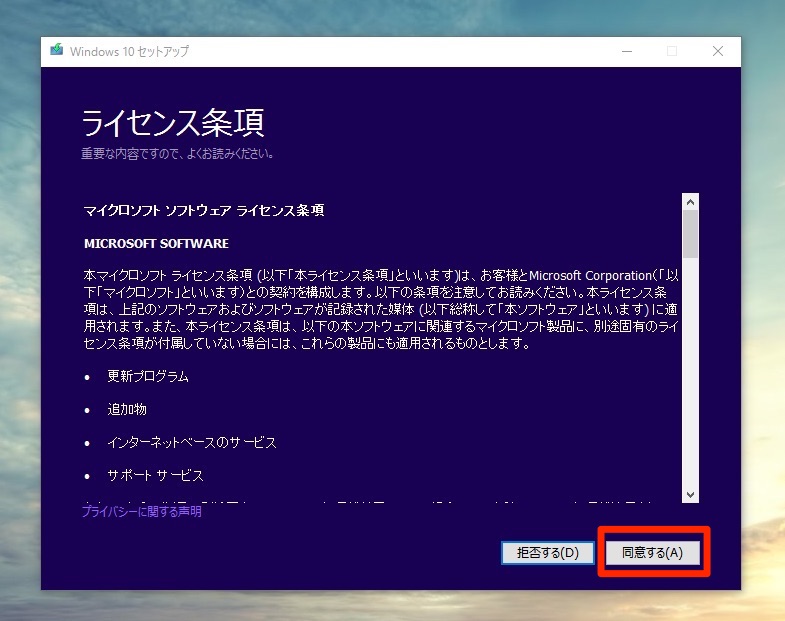This screenshot has height=621, width=785.
Task: Click the ライセンス条項 page heading
Action: pos(172,123)
